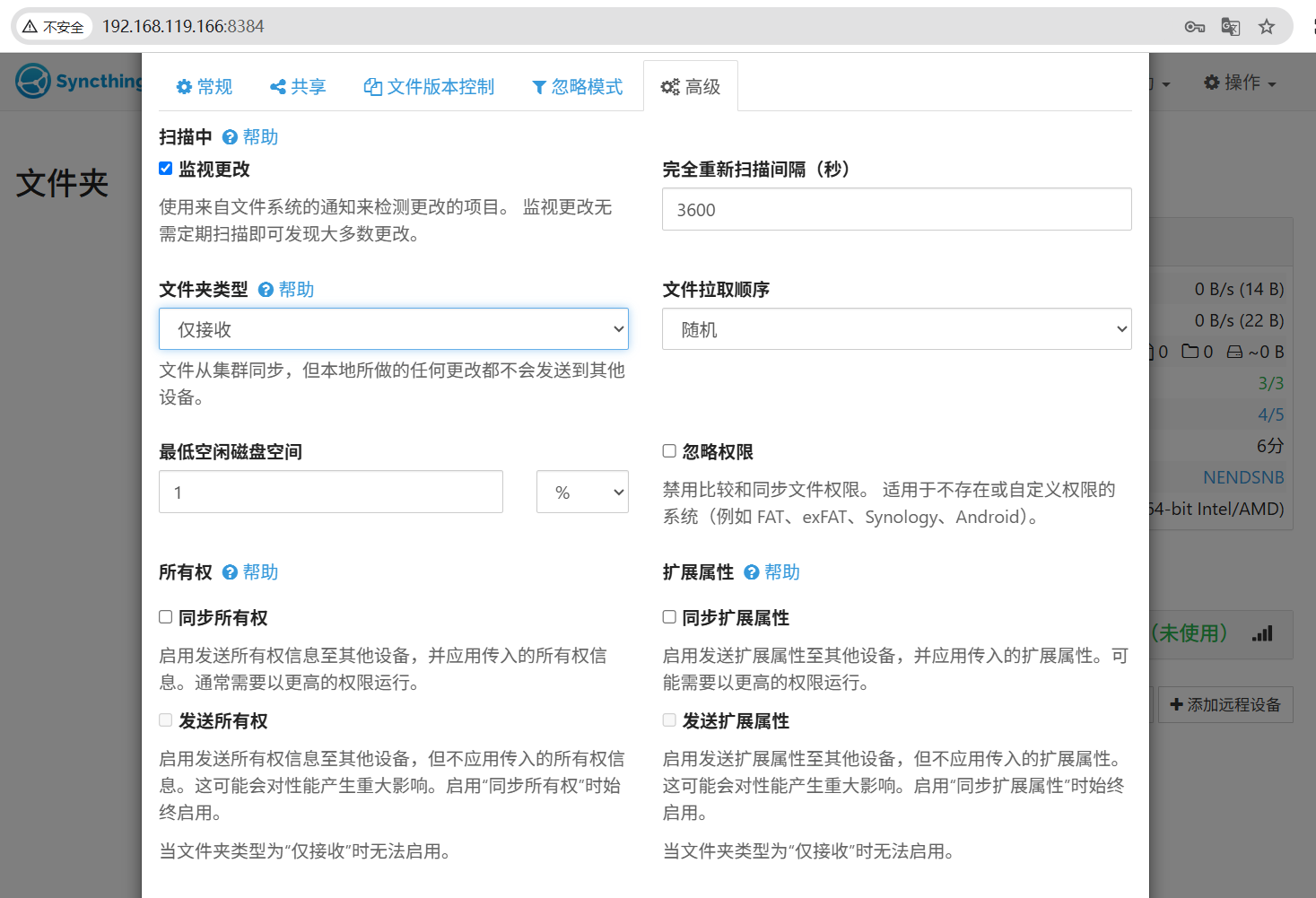Enable the 忽略权限 checkbox
This screenshot has width=1316, height=898.
click(669, 451)
